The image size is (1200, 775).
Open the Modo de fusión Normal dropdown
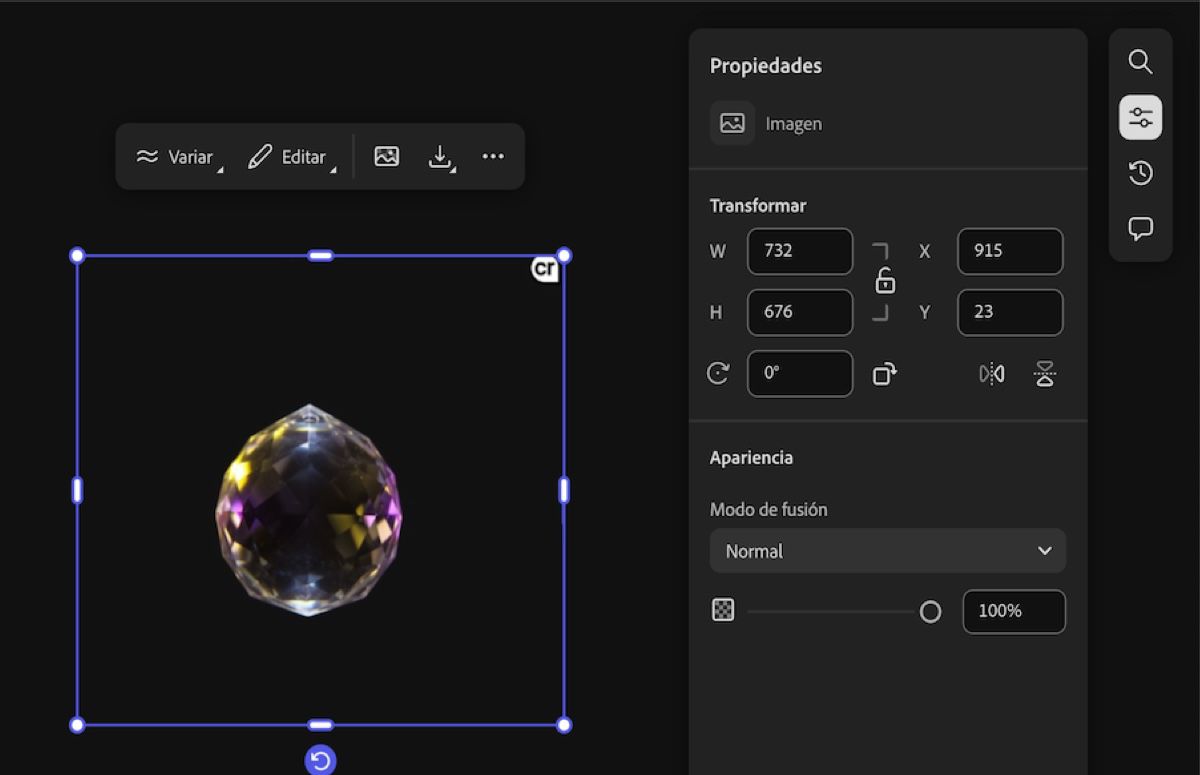click(887, 551)
